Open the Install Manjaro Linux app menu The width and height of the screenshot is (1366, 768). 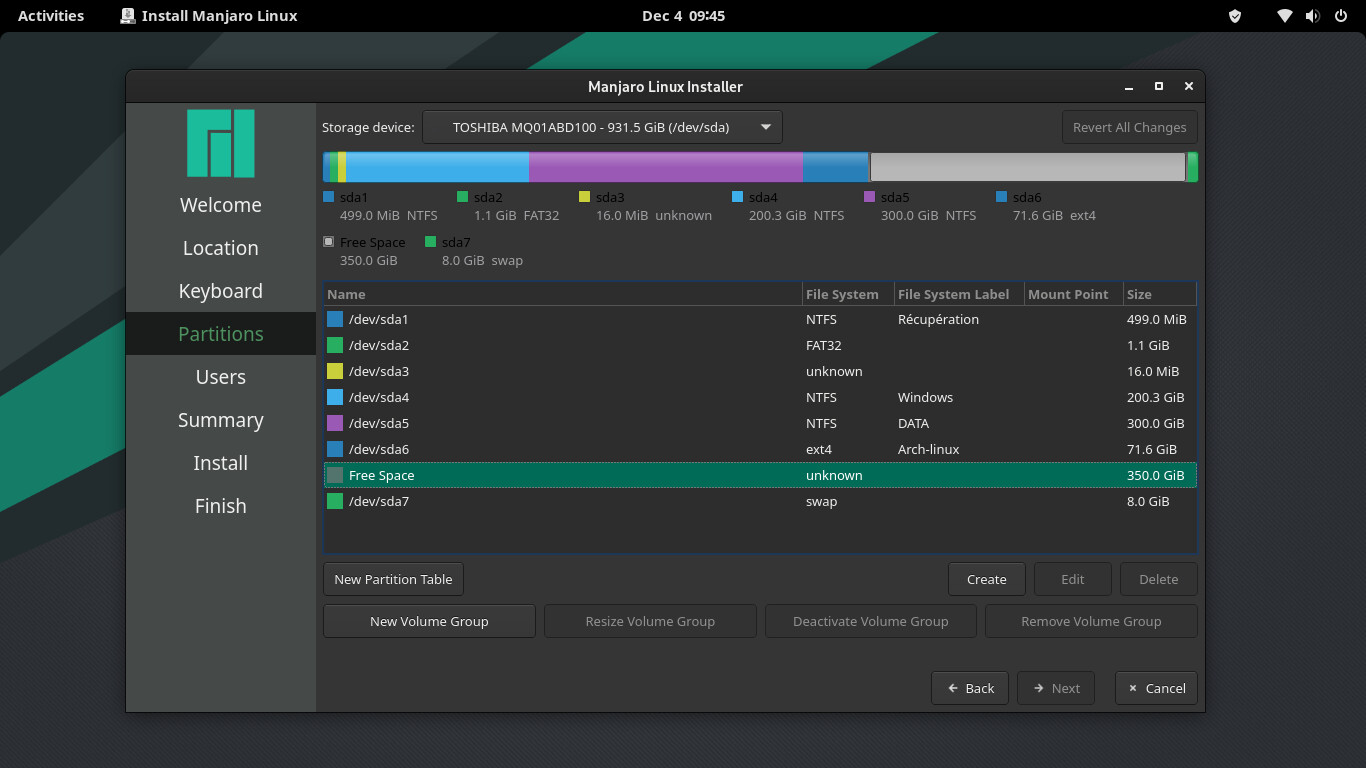click(209, 16)
